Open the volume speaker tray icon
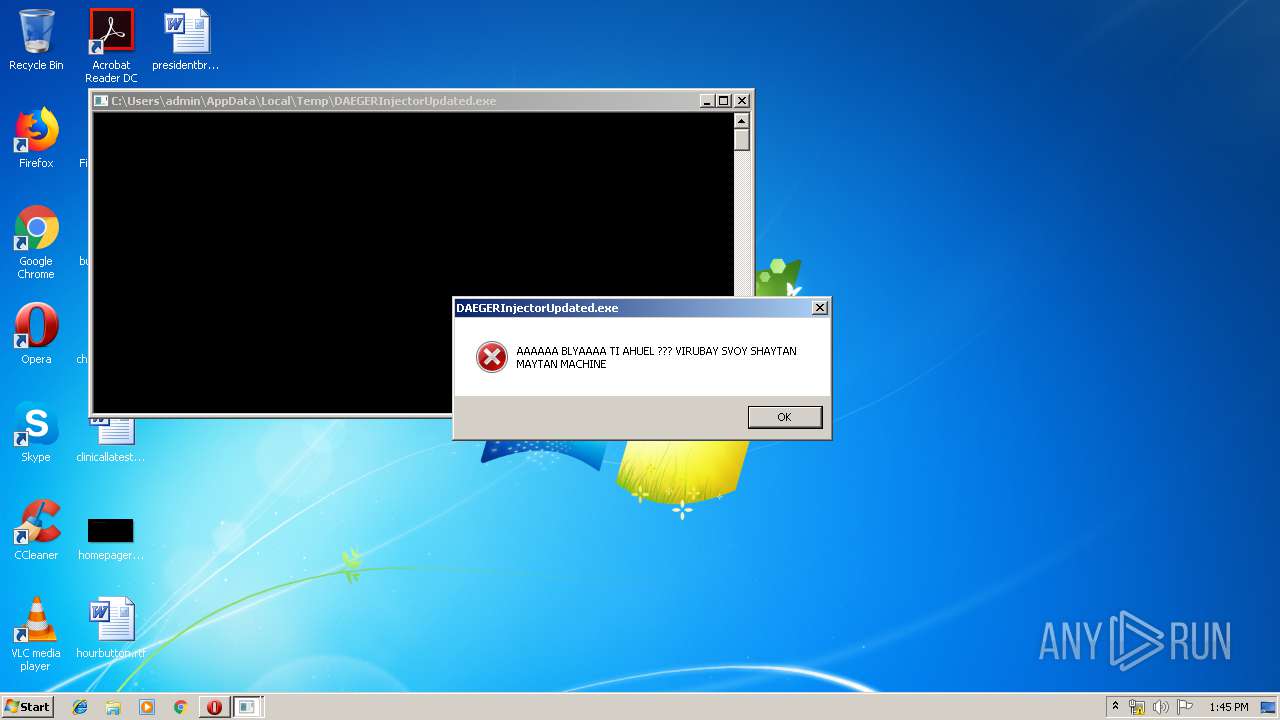This screenshot has height=720, width=1280. [x=1161, y=707]
